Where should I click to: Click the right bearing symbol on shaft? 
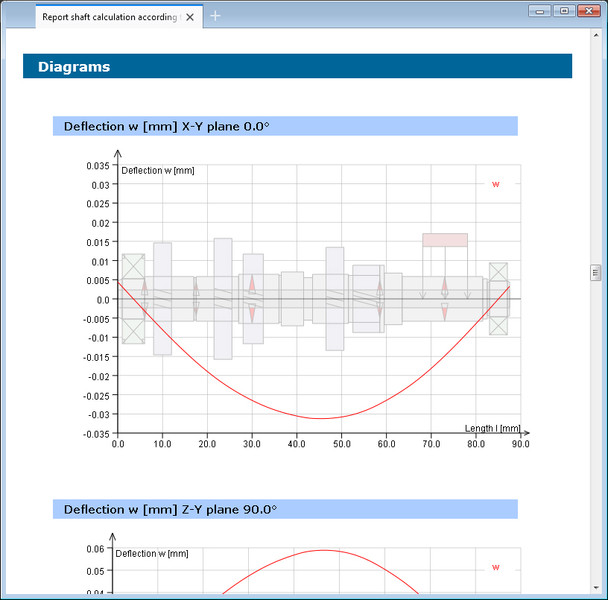[x=498, y=298]
